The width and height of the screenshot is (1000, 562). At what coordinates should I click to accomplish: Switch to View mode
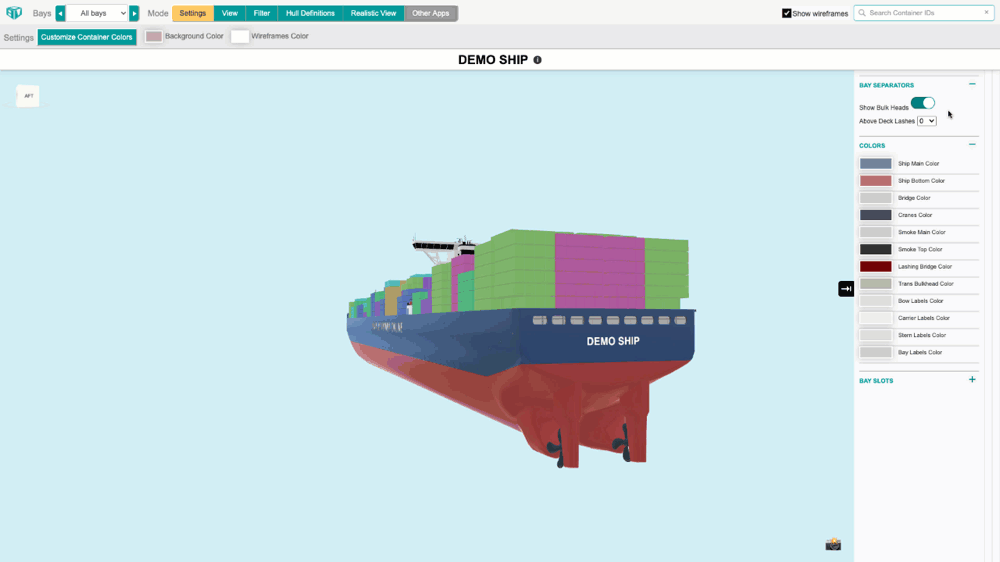[230, 13]
